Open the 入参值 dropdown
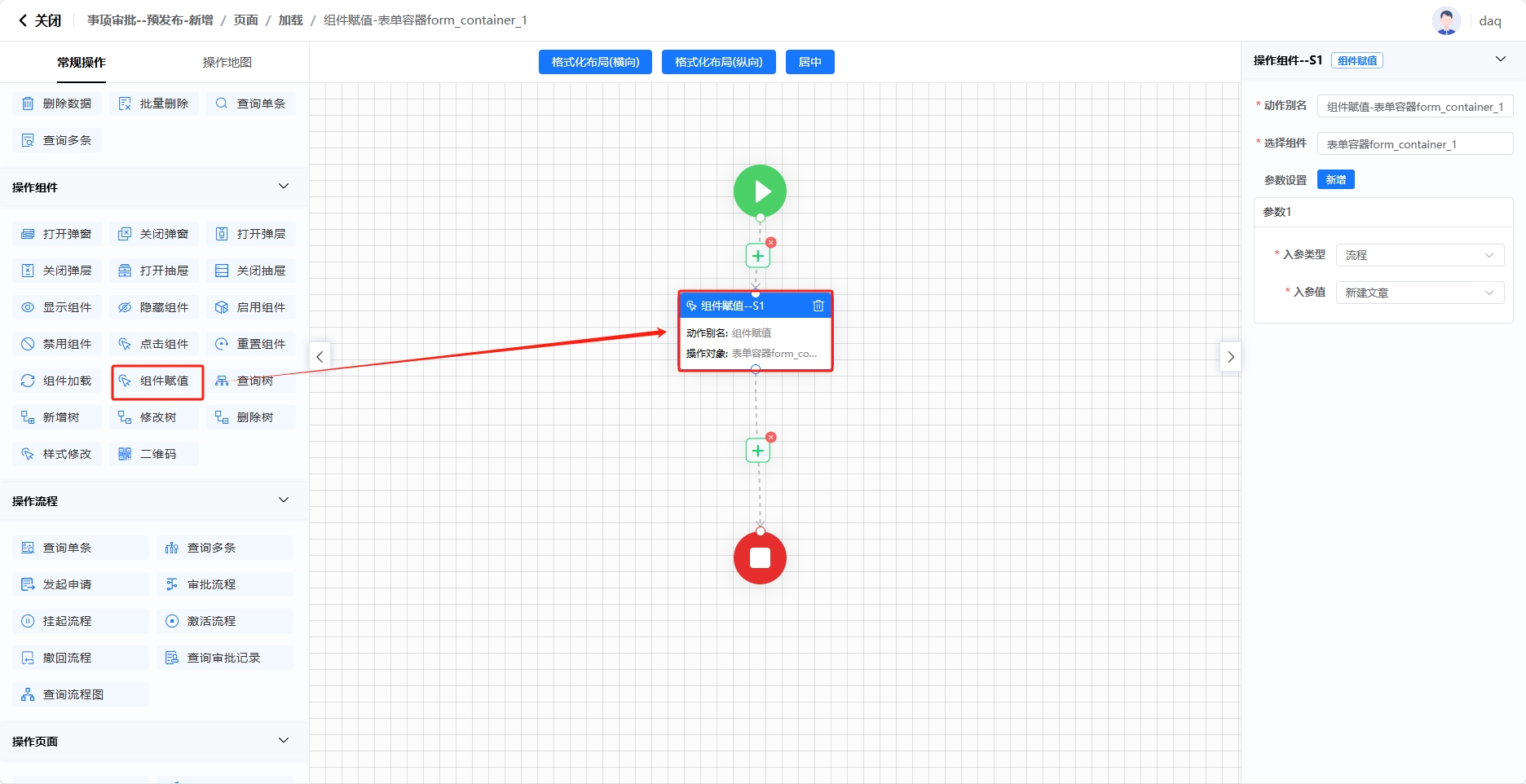The image size is (1526, 784). tap(1419, 293)
